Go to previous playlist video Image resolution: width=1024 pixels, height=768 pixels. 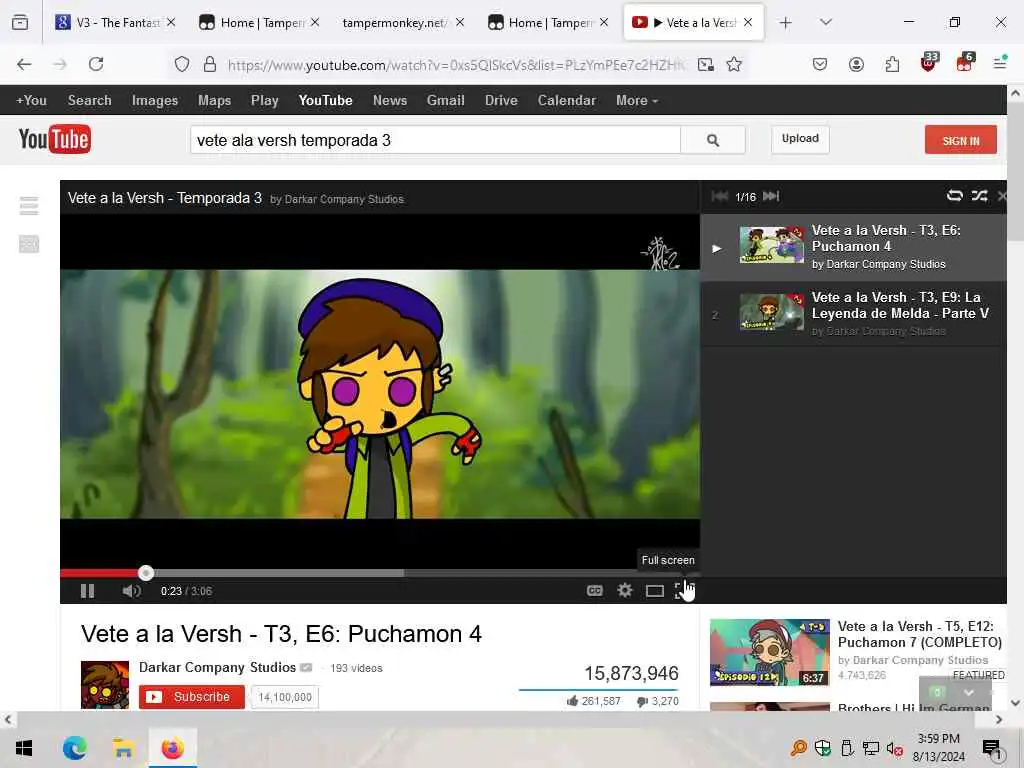click(720, 196)
